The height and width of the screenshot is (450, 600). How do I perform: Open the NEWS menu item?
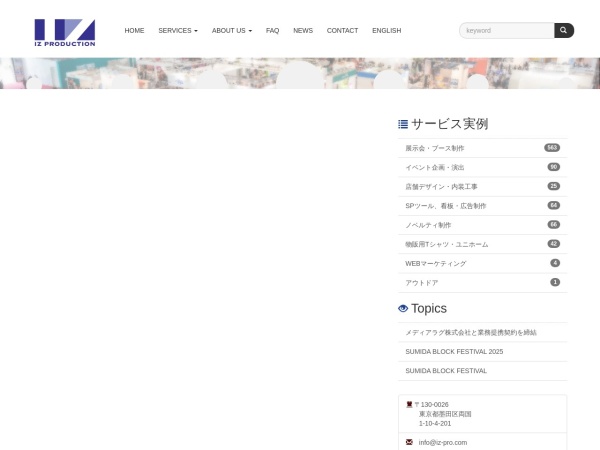(x=303, y=31)
